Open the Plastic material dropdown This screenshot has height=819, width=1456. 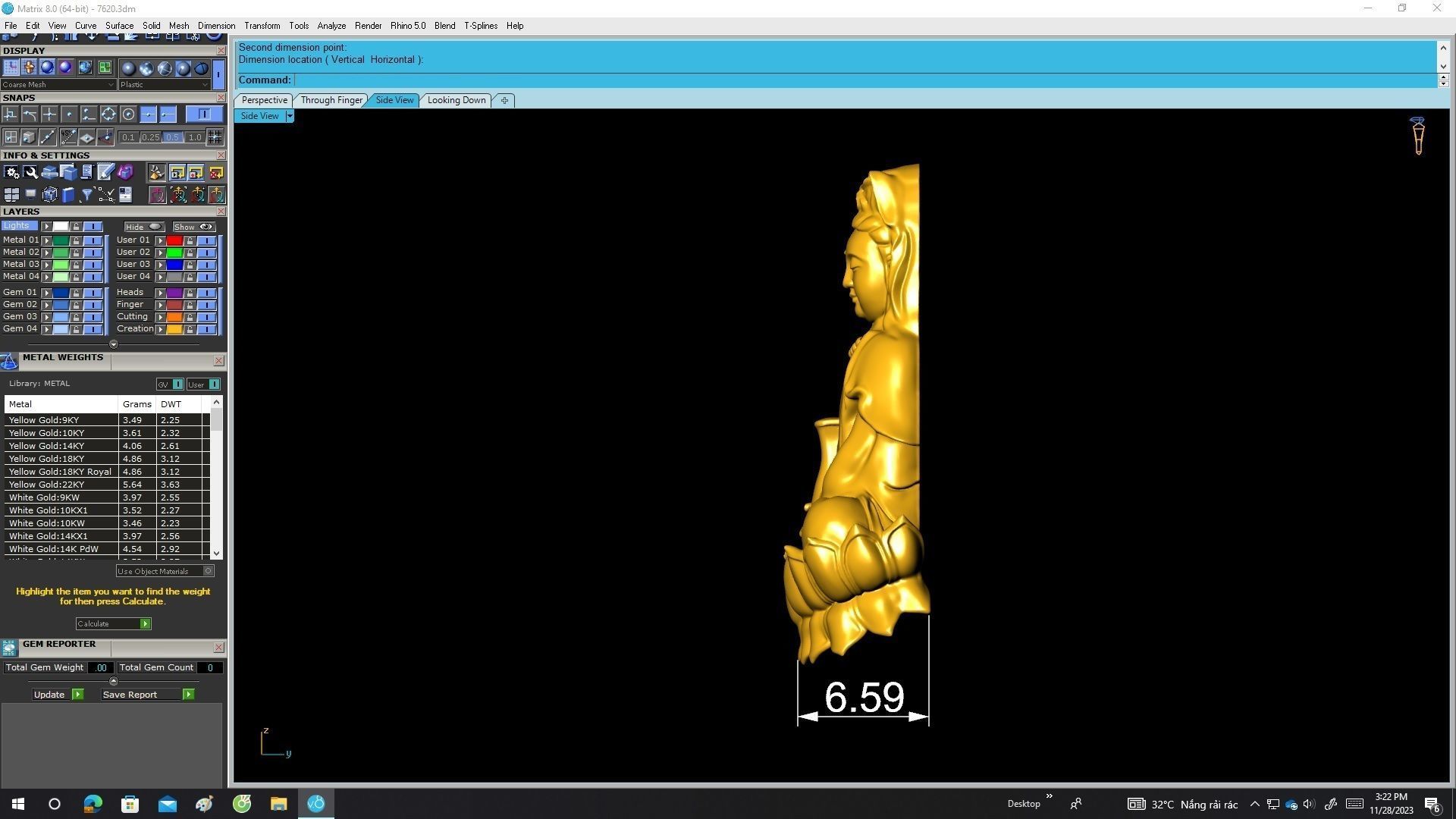coord(164,85)
